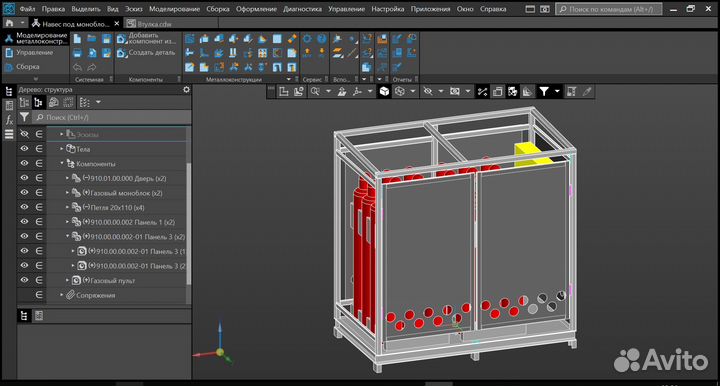720x386 pixels.
Task: Select Моделирование металлоконстр... toolbar set
Action: point(36,39)
